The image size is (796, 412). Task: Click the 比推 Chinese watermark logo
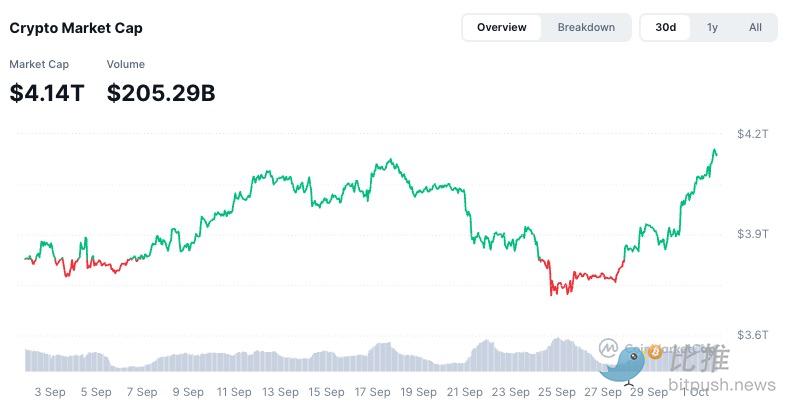(699, 358)
